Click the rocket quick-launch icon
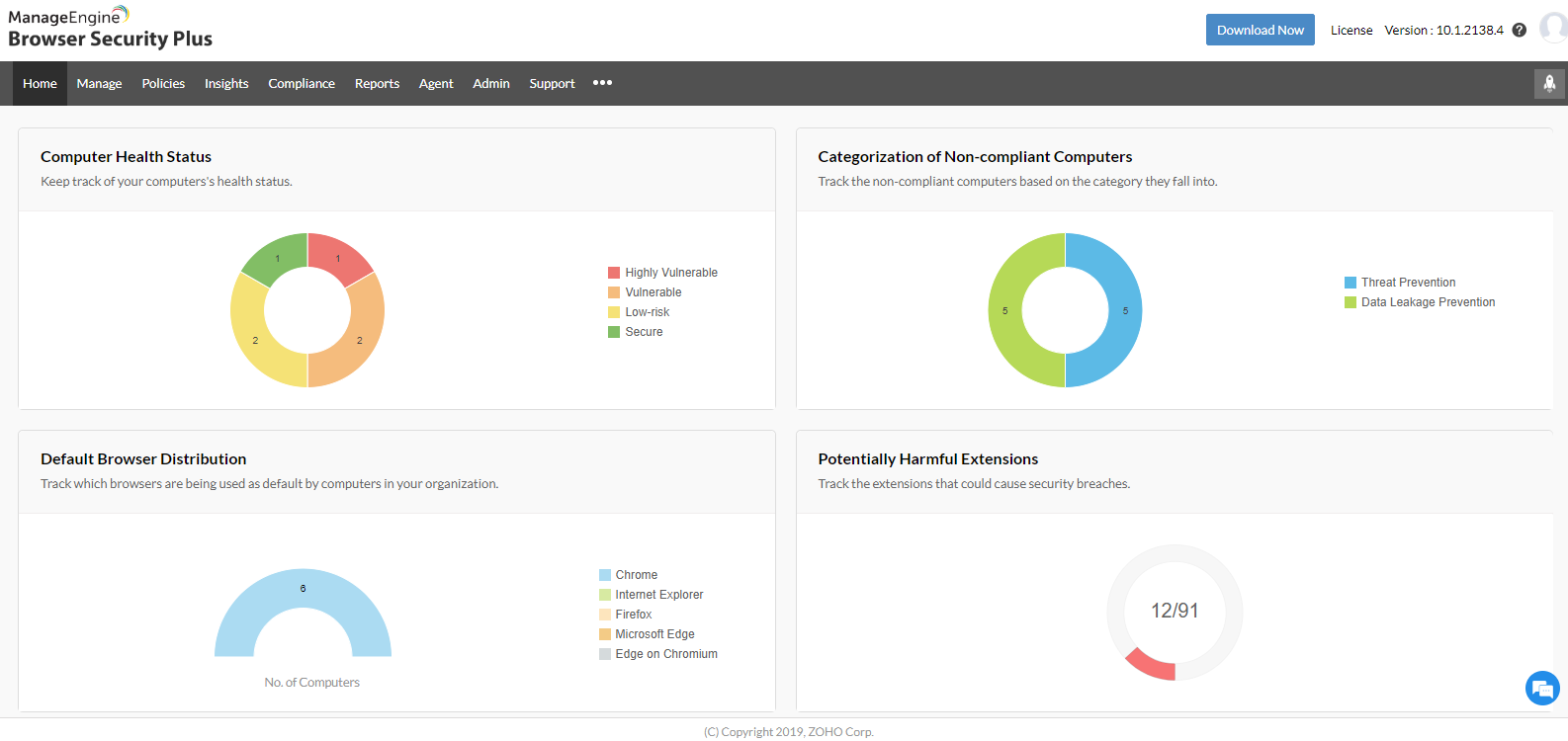Viewport: 1568px width, 741px height. (x=1549, y=84)
